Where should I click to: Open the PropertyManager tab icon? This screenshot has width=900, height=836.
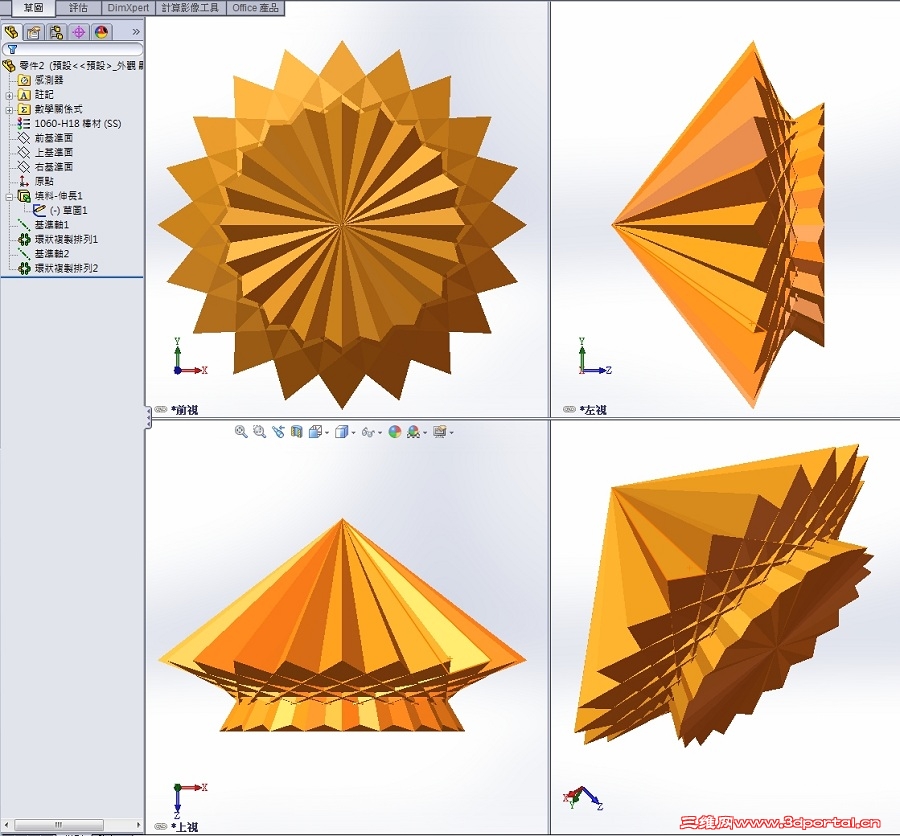click(x=34, y=32)
